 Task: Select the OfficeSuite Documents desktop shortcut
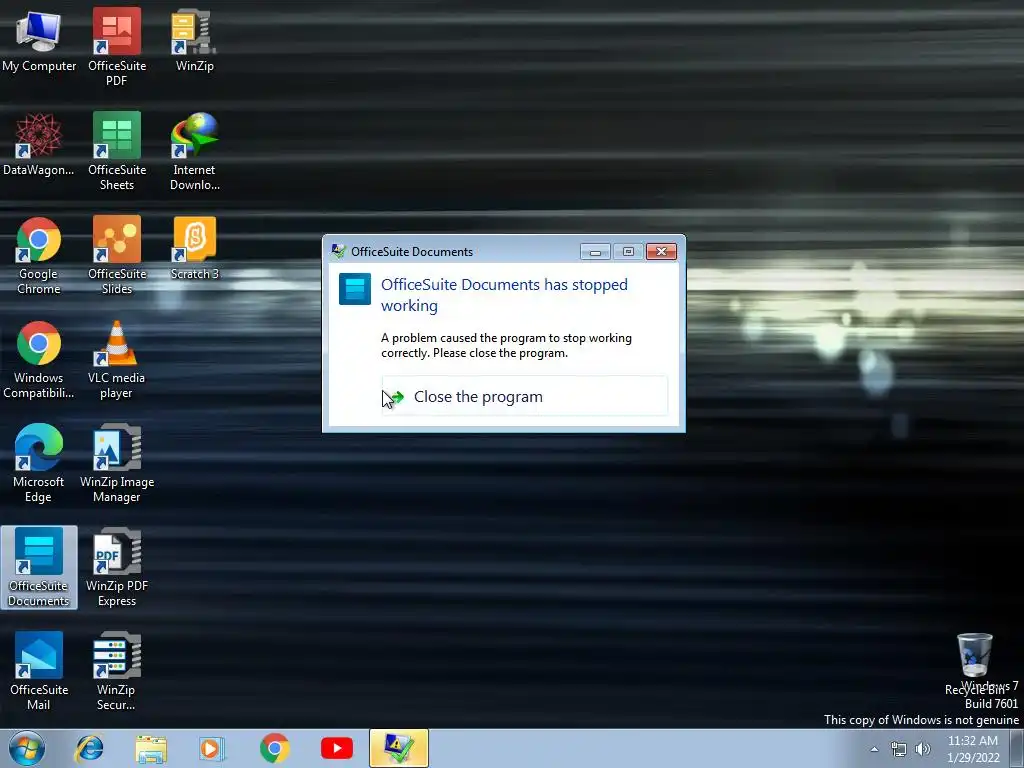tap(39, 567)
